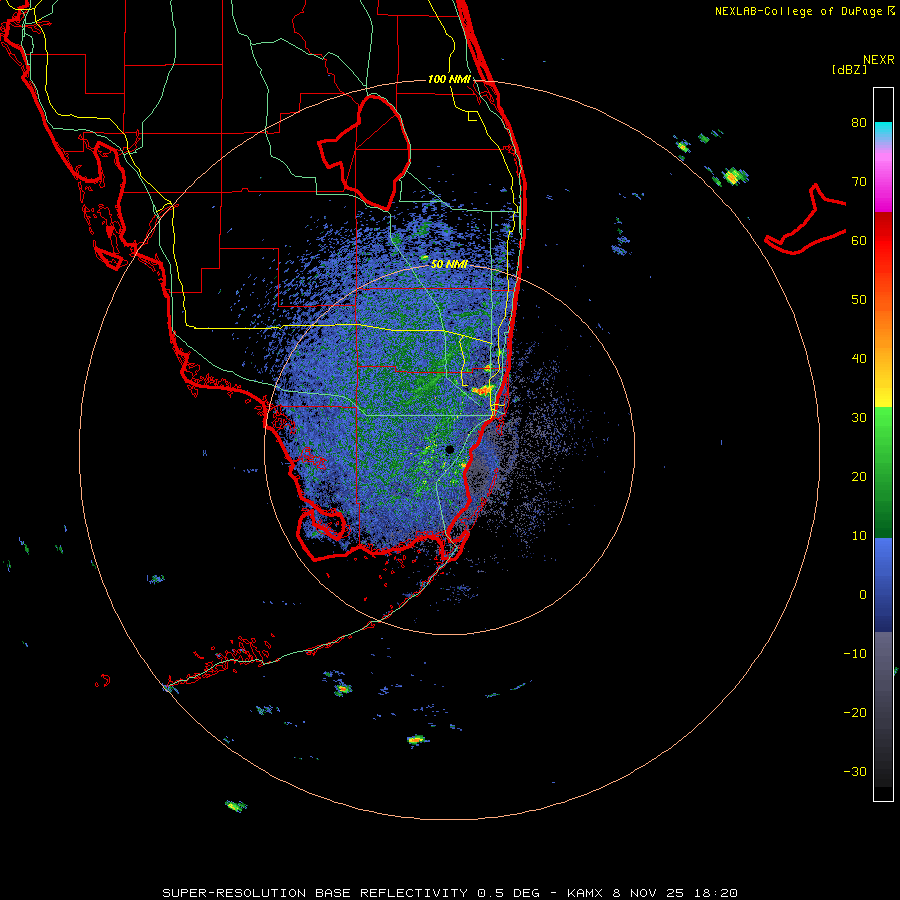Click the green segment of the color bar

(x=883, y=472)
